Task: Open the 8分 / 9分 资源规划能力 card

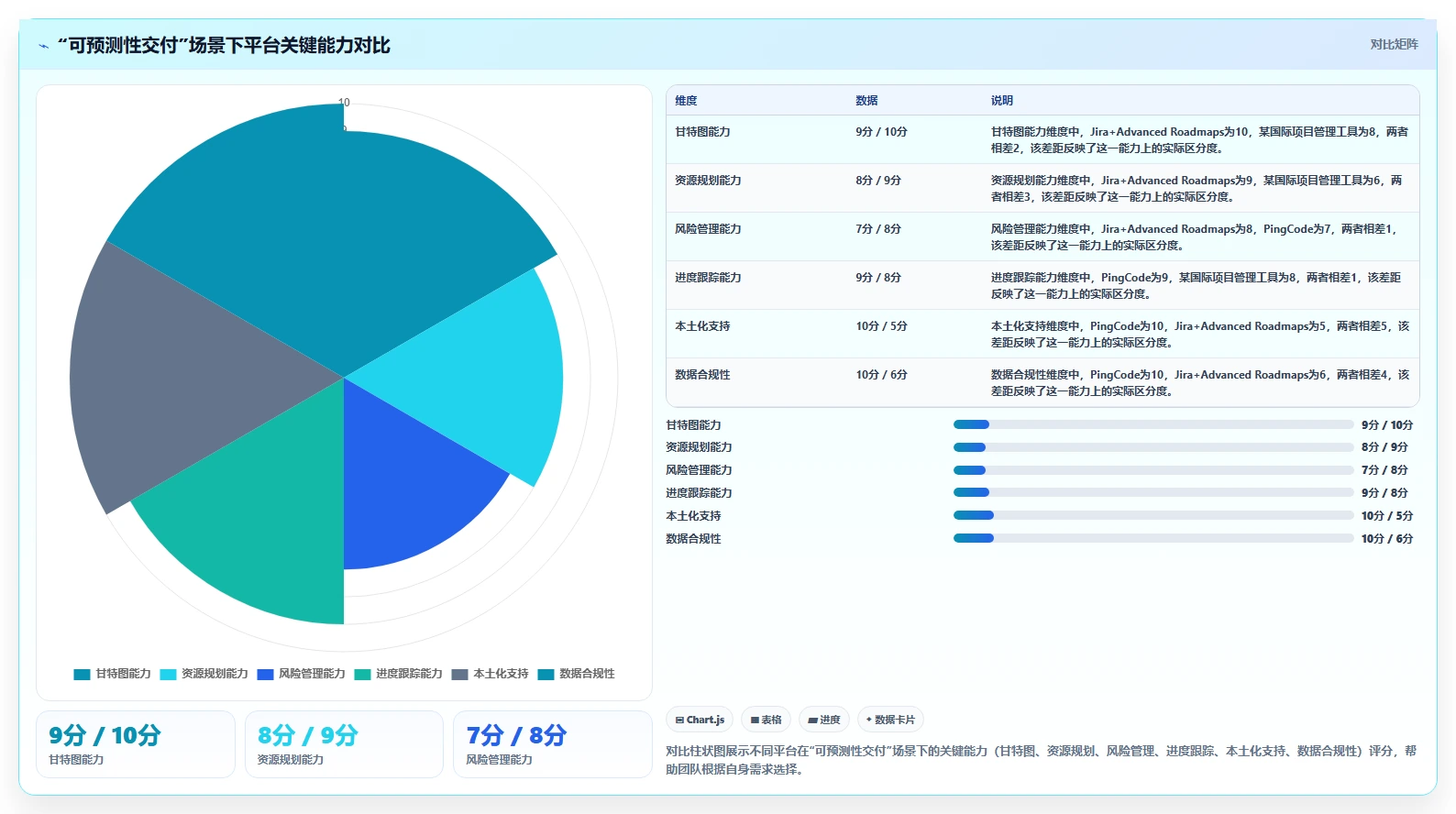Action: (344, 744)
